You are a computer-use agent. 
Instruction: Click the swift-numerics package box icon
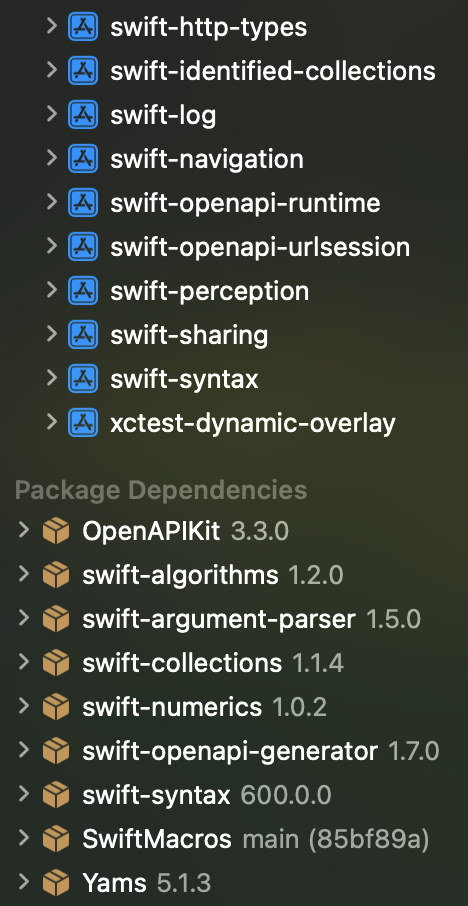56,707
